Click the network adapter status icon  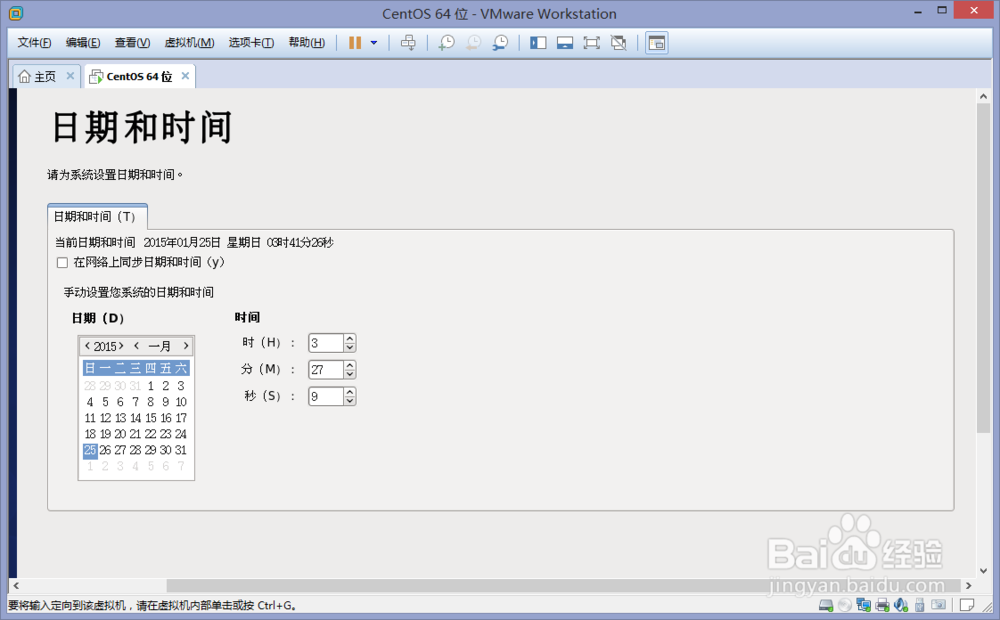tap(864, 605)
